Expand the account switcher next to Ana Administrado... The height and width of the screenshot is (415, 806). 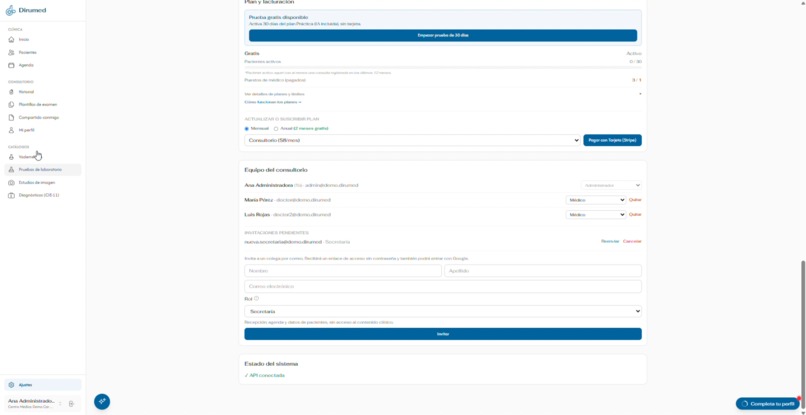[60, 404]
